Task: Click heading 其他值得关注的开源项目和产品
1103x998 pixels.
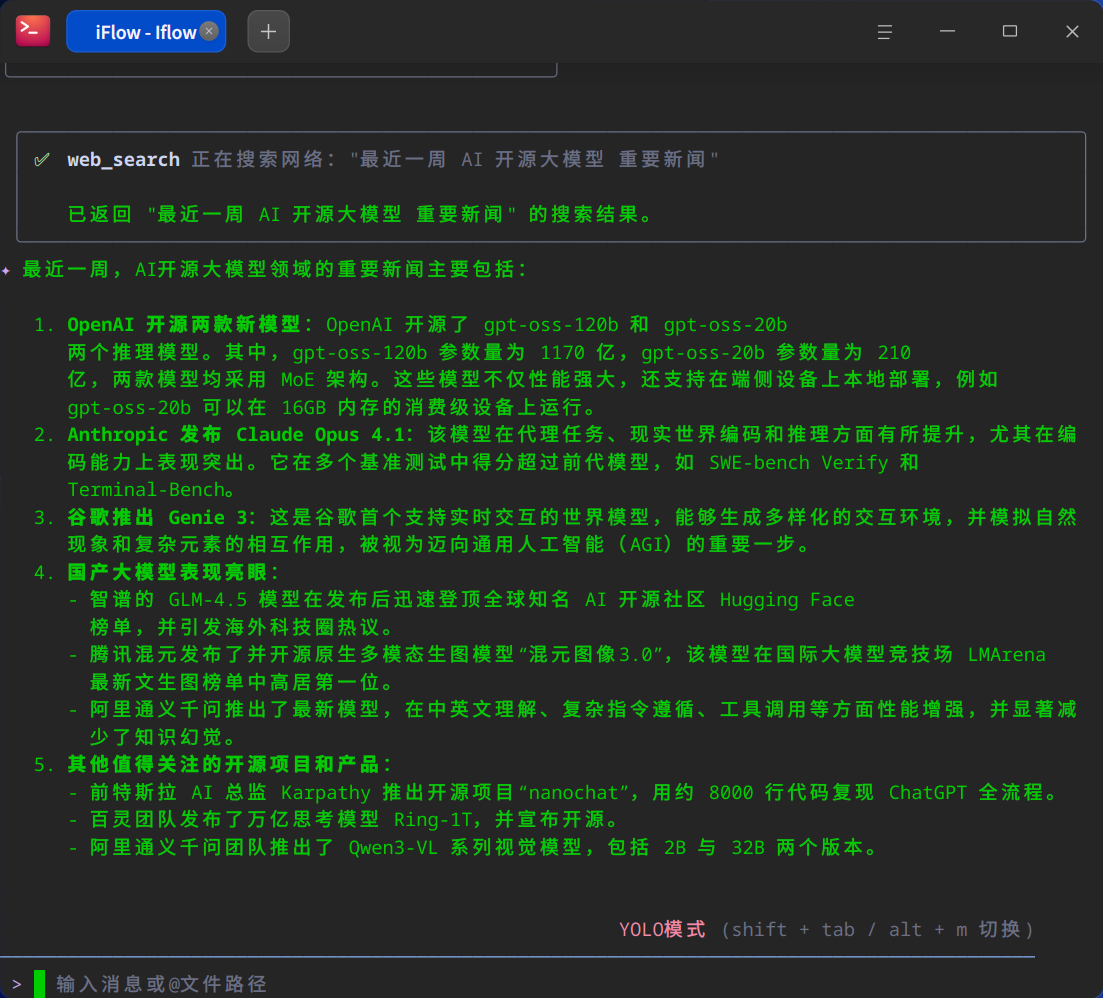Action: coord(224,765)
